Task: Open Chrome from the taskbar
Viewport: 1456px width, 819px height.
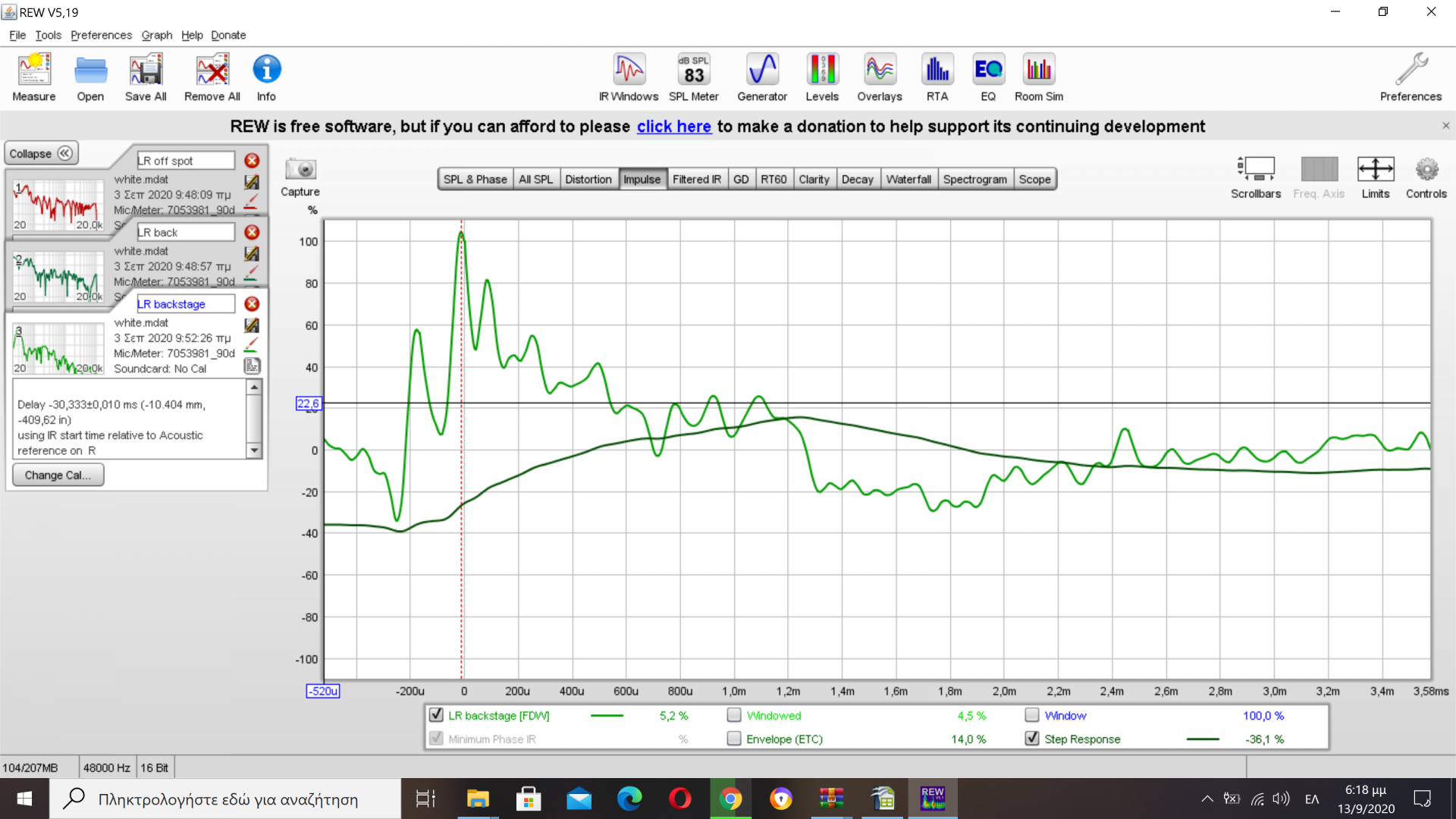Action: point(730,799)
